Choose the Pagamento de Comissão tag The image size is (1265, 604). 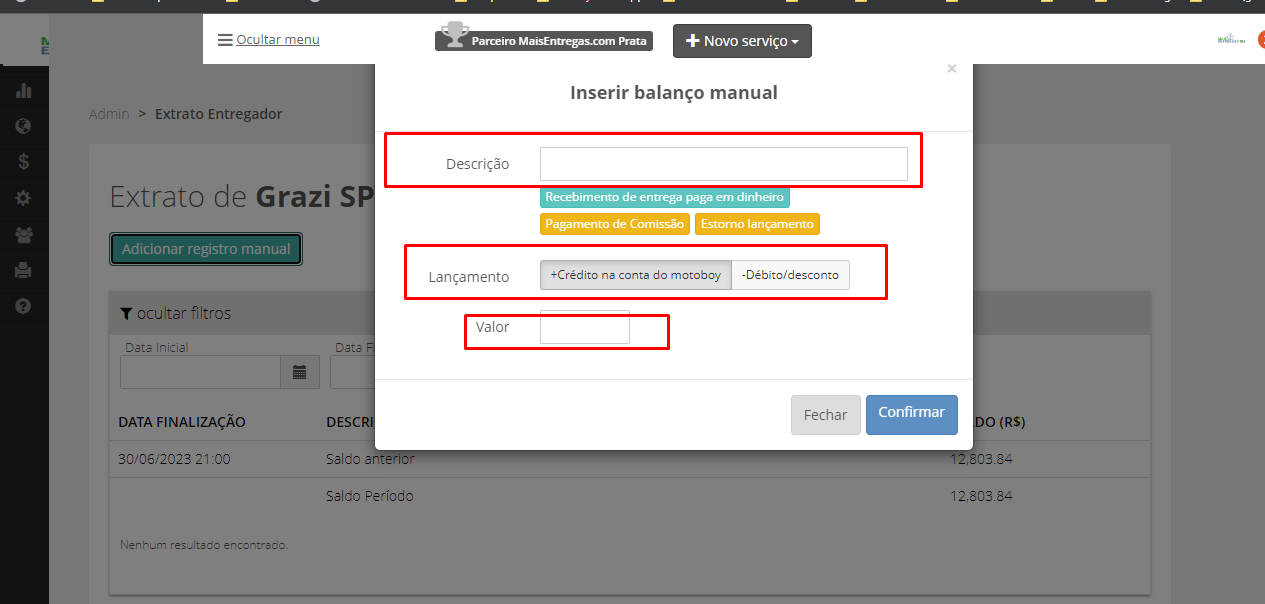[615, 224]
